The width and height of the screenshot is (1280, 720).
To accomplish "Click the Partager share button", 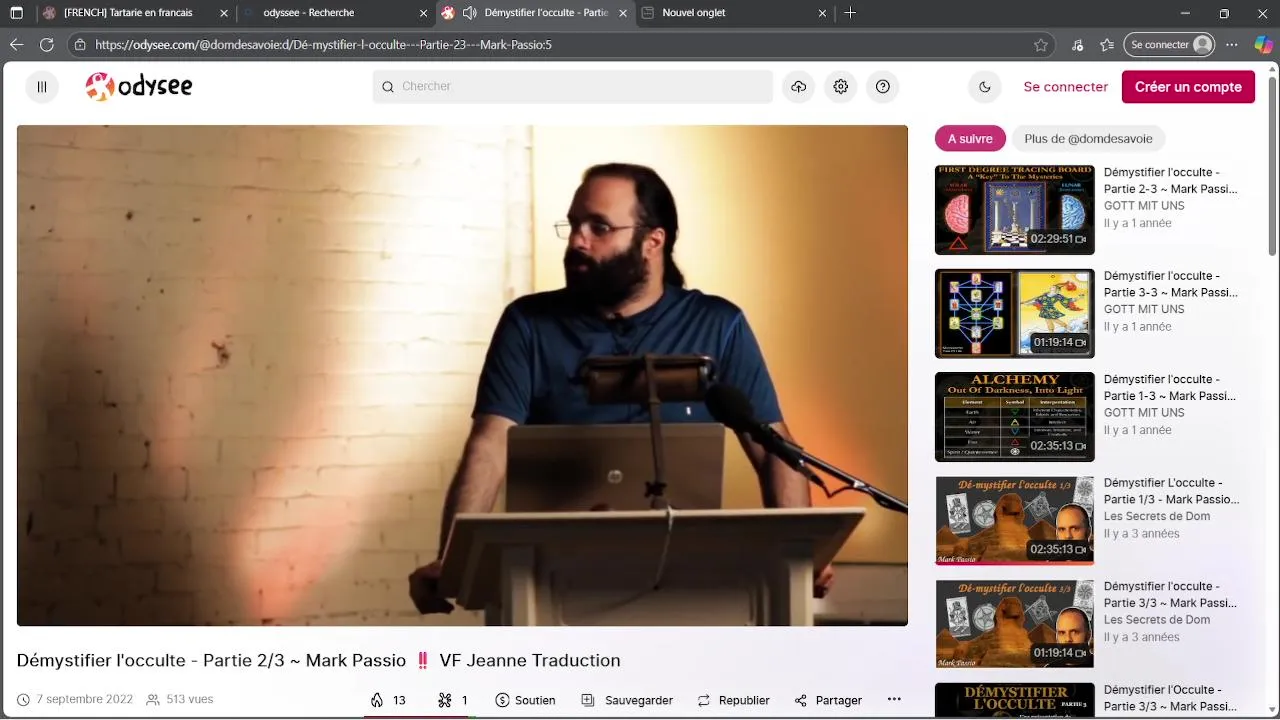I will point(828,700).
